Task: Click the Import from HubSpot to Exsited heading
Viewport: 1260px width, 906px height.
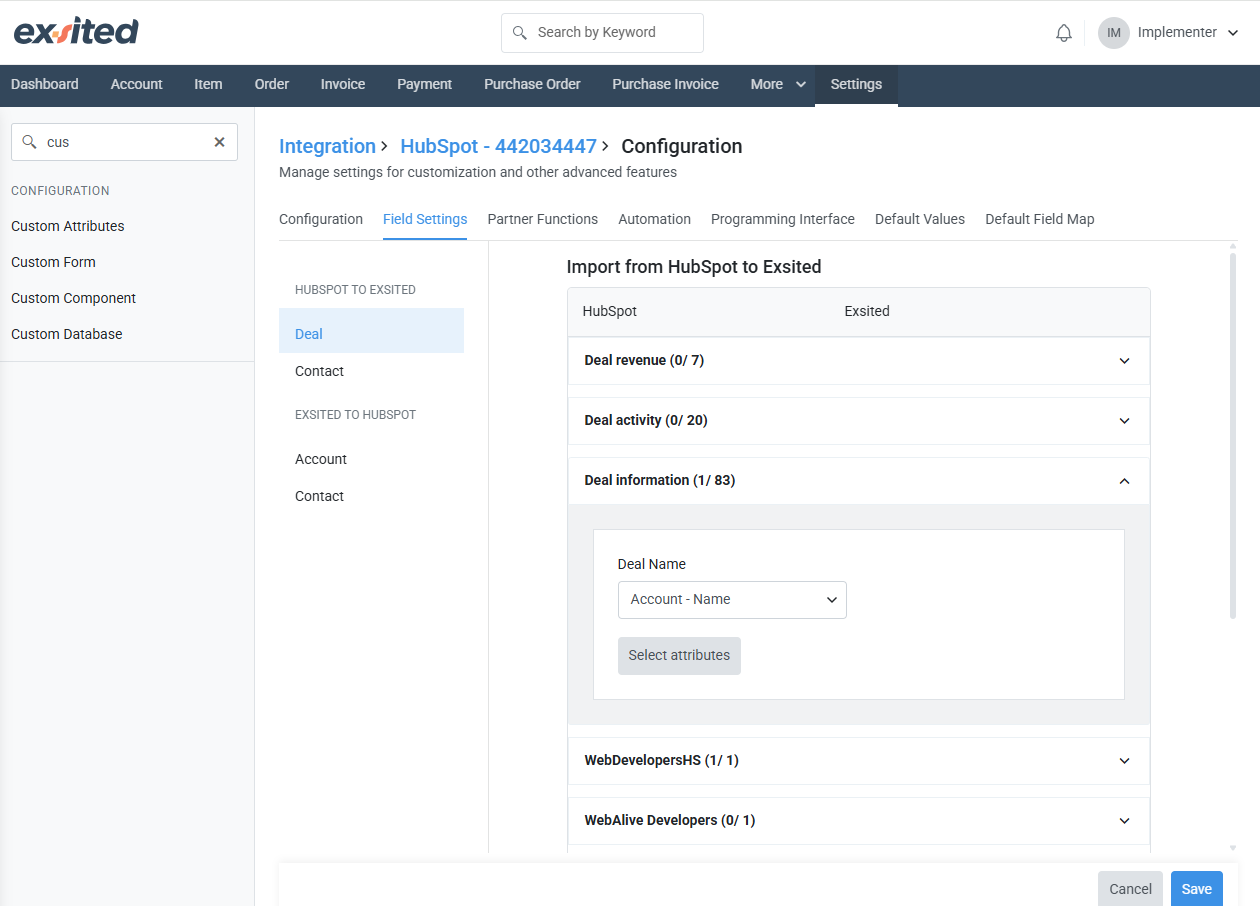Action: click(x=694, y=267)
